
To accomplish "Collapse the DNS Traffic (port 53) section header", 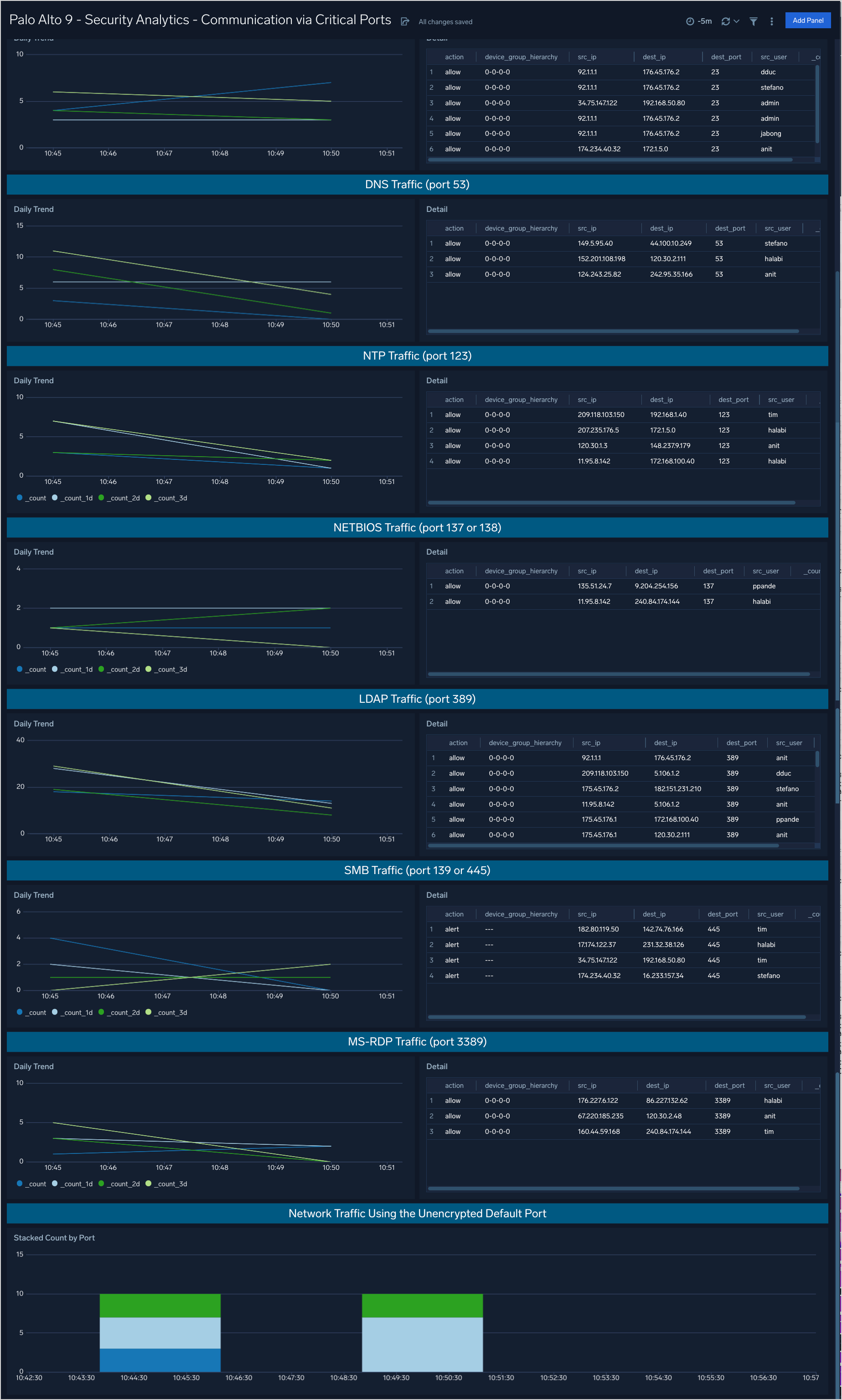I will coord(418,184).
